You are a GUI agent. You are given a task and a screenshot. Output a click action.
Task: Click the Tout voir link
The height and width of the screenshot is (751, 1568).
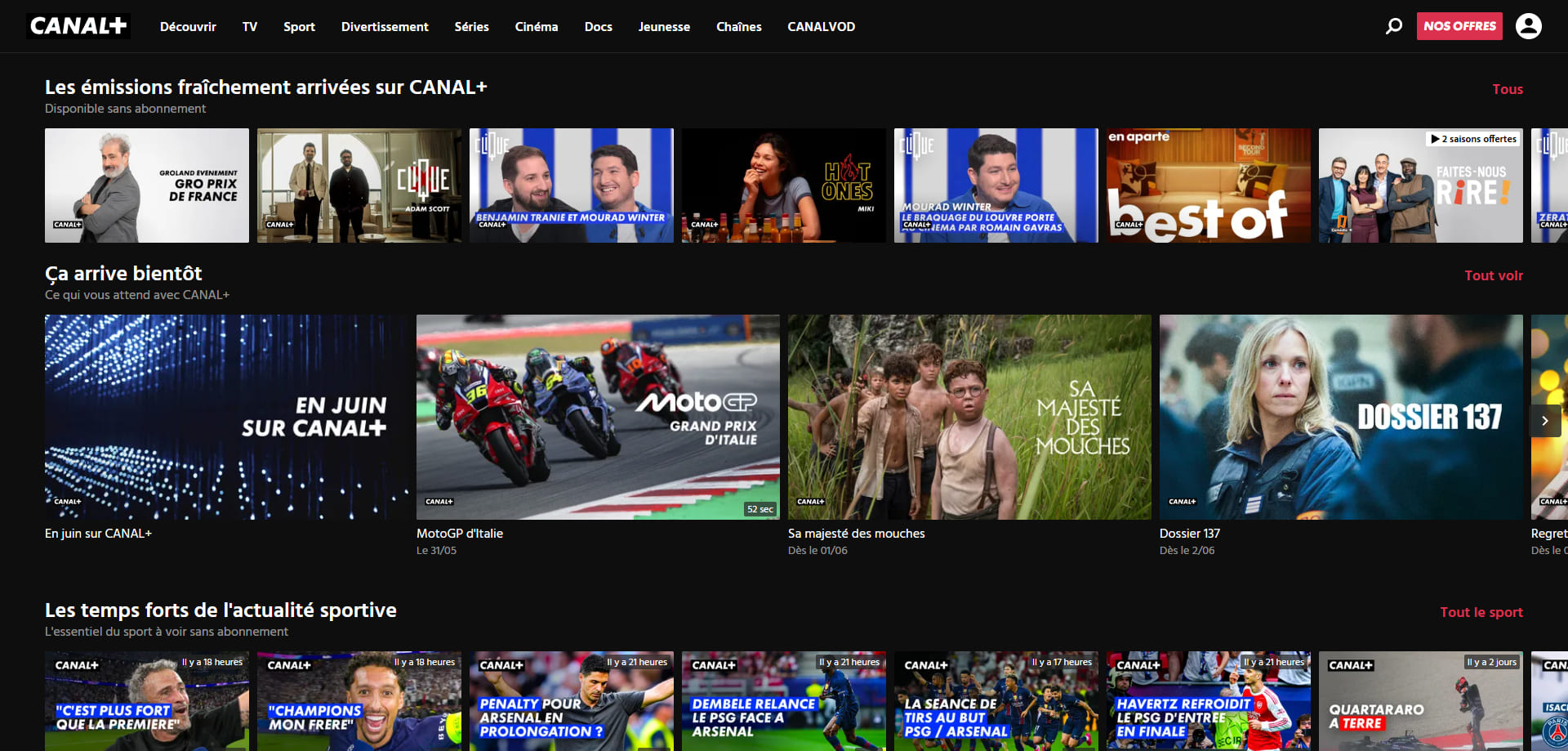click(1494, 275)
